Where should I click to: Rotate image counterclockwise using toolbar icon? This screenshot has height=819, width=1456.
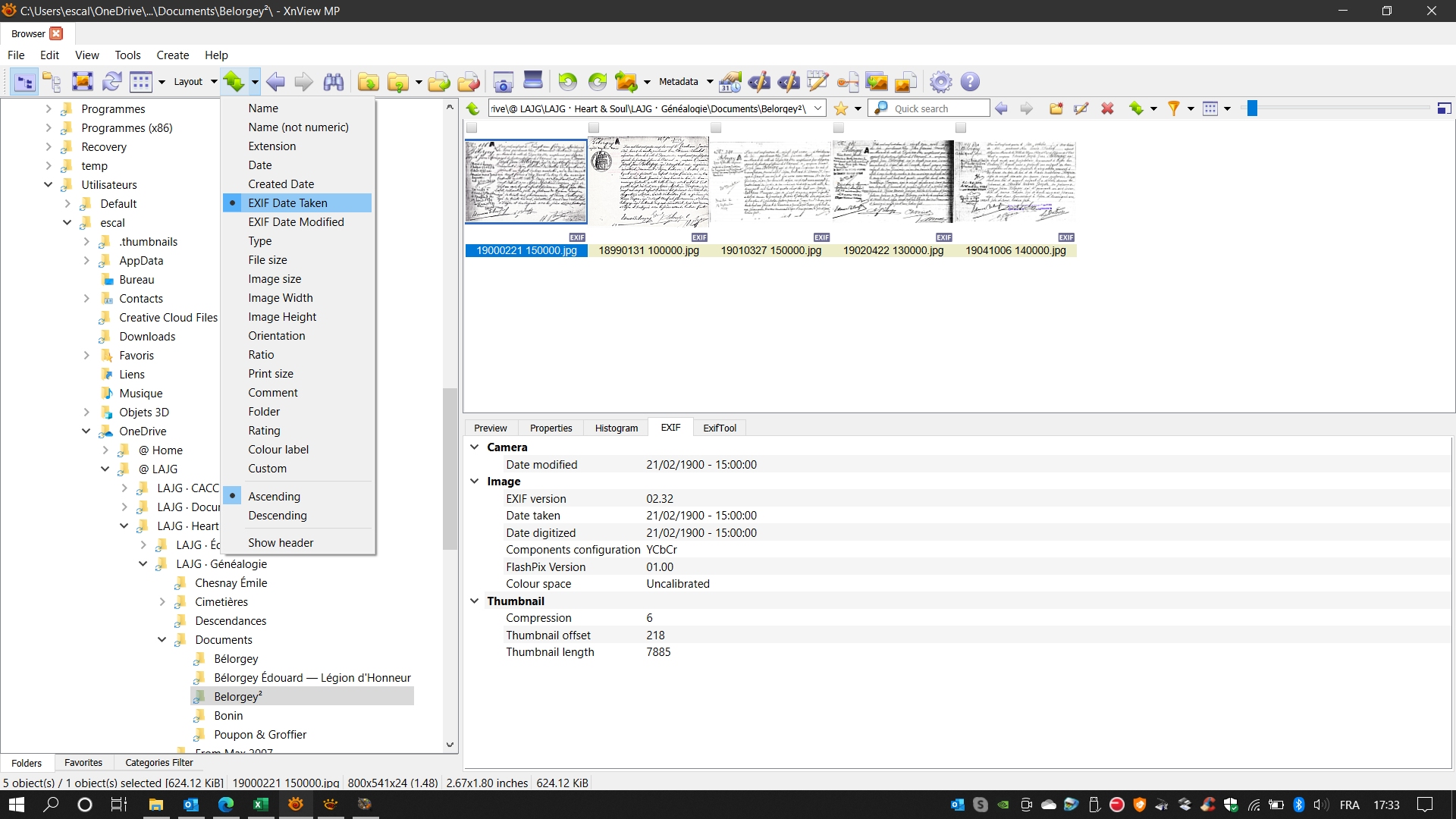[x=567, y=82]
